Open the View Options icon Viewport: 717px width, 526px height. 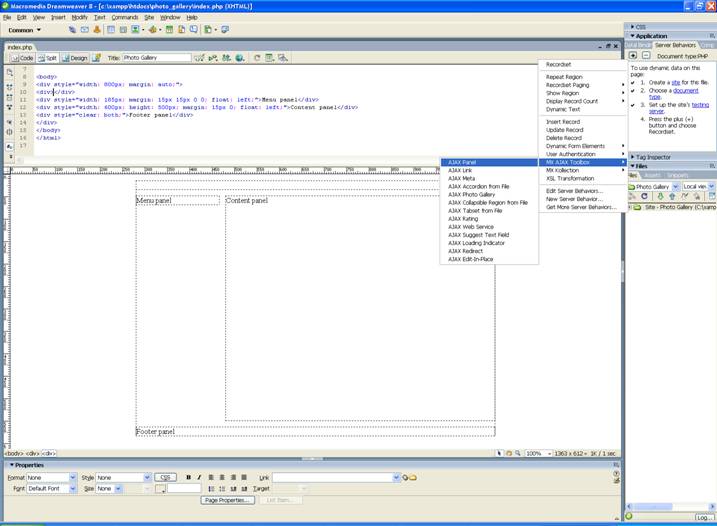270,58
